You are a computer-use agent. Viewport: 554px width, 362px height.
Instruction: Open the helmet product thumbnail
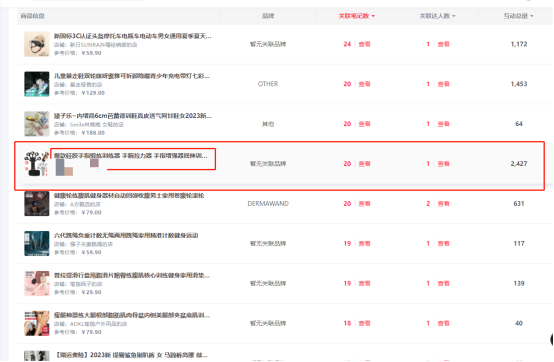[37, 44]
